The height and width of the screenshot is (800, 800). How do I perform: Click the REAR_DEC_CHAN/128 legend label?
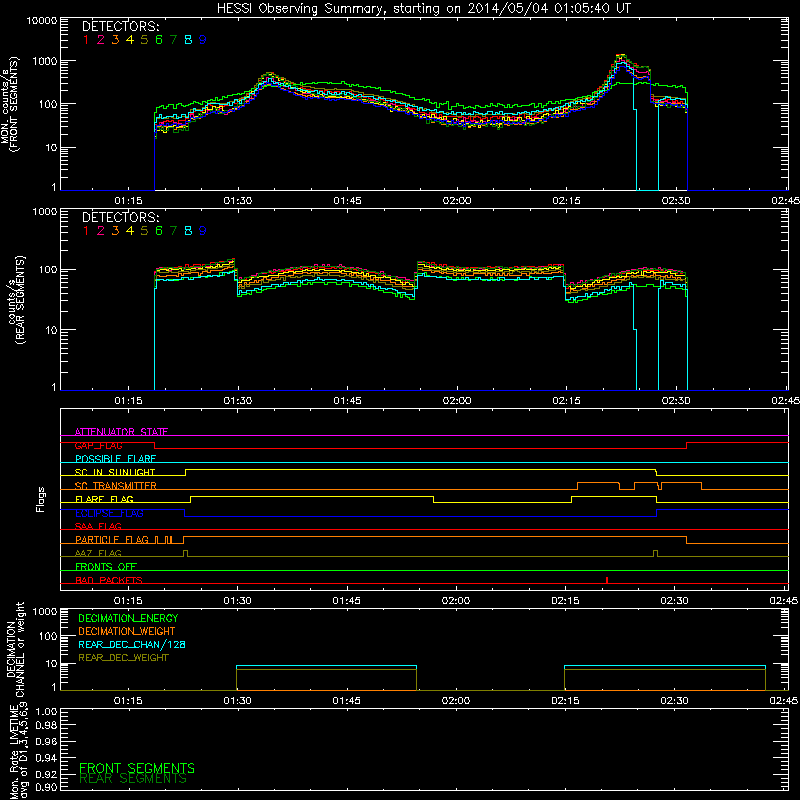132,644
